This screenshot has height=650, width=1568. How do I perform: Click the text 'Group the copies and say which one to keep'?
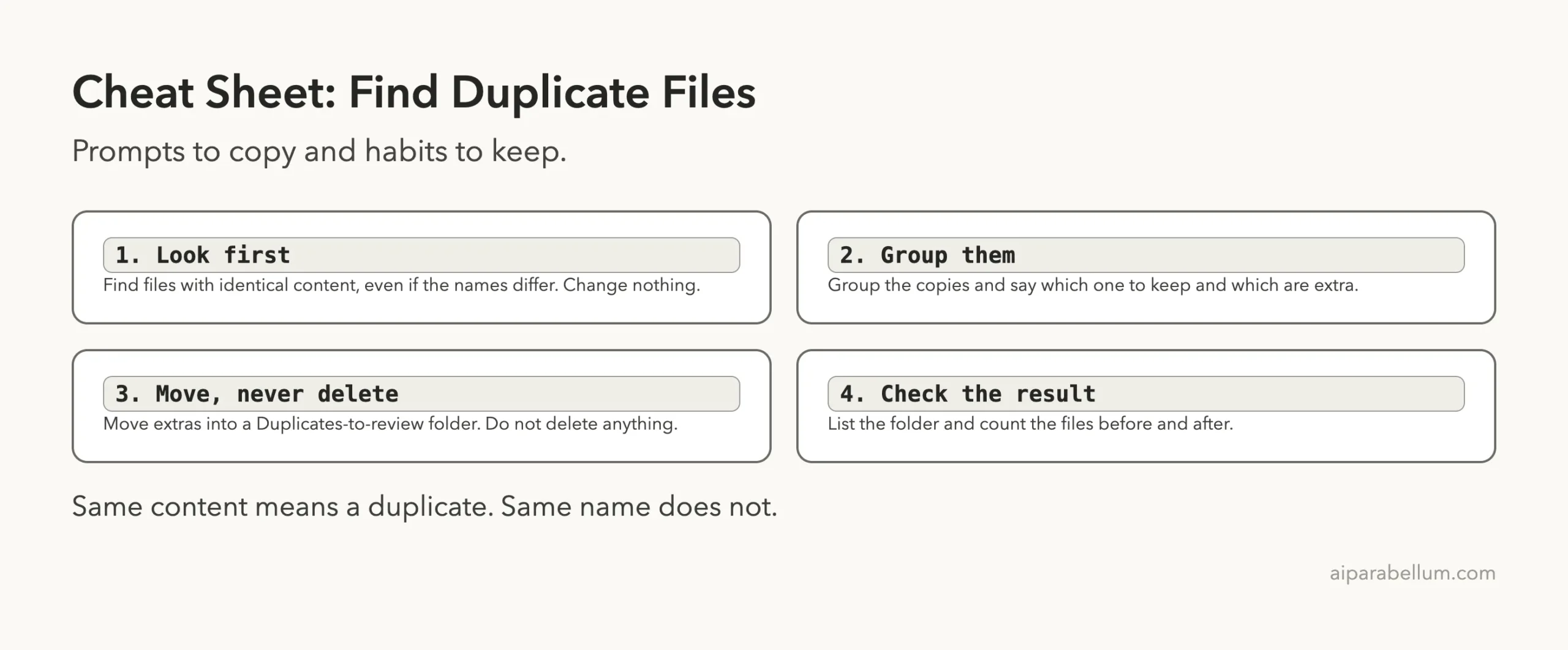coord(1009,285)
